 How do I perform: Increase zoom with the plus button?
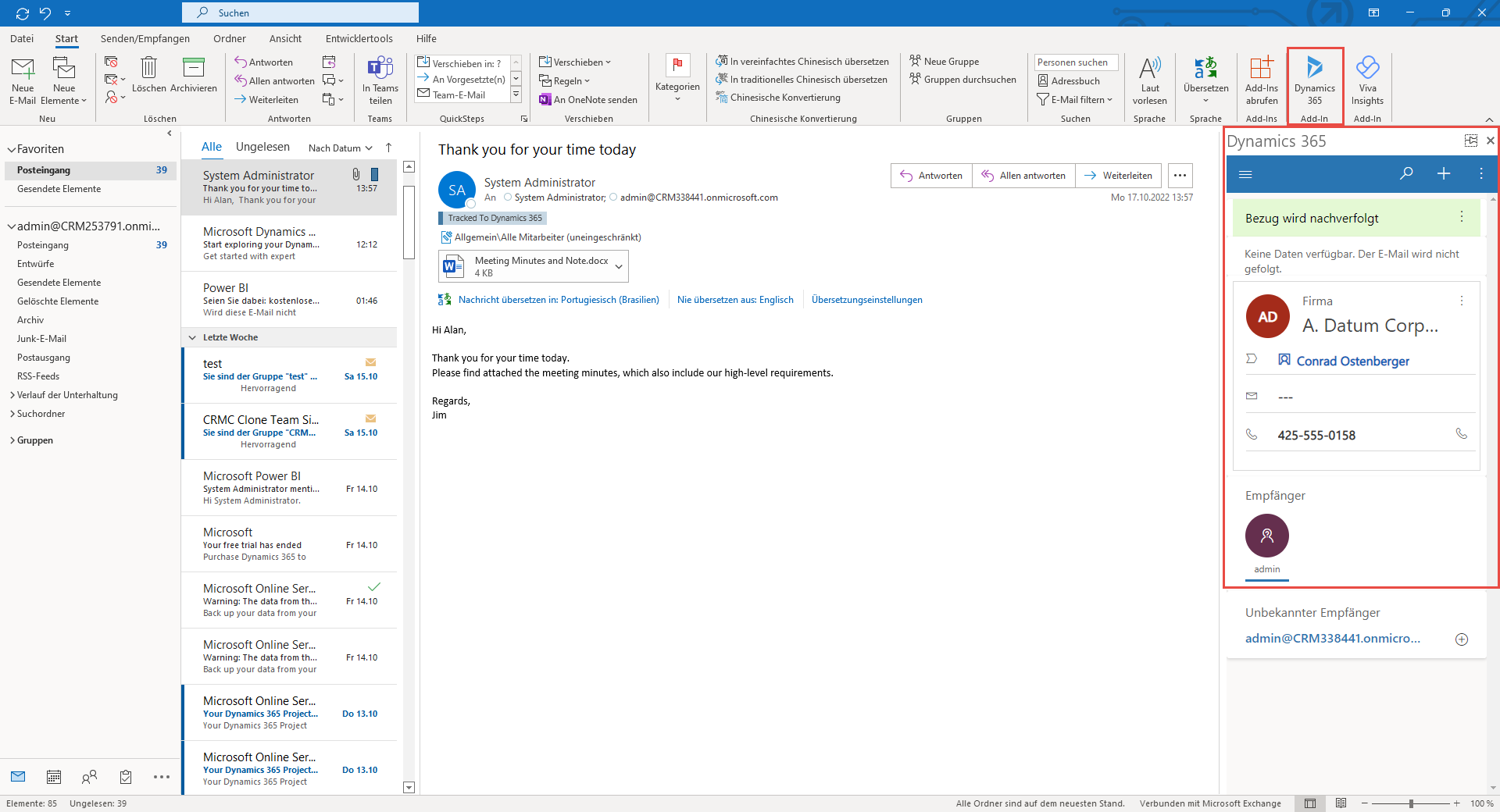pos(1456,803)
